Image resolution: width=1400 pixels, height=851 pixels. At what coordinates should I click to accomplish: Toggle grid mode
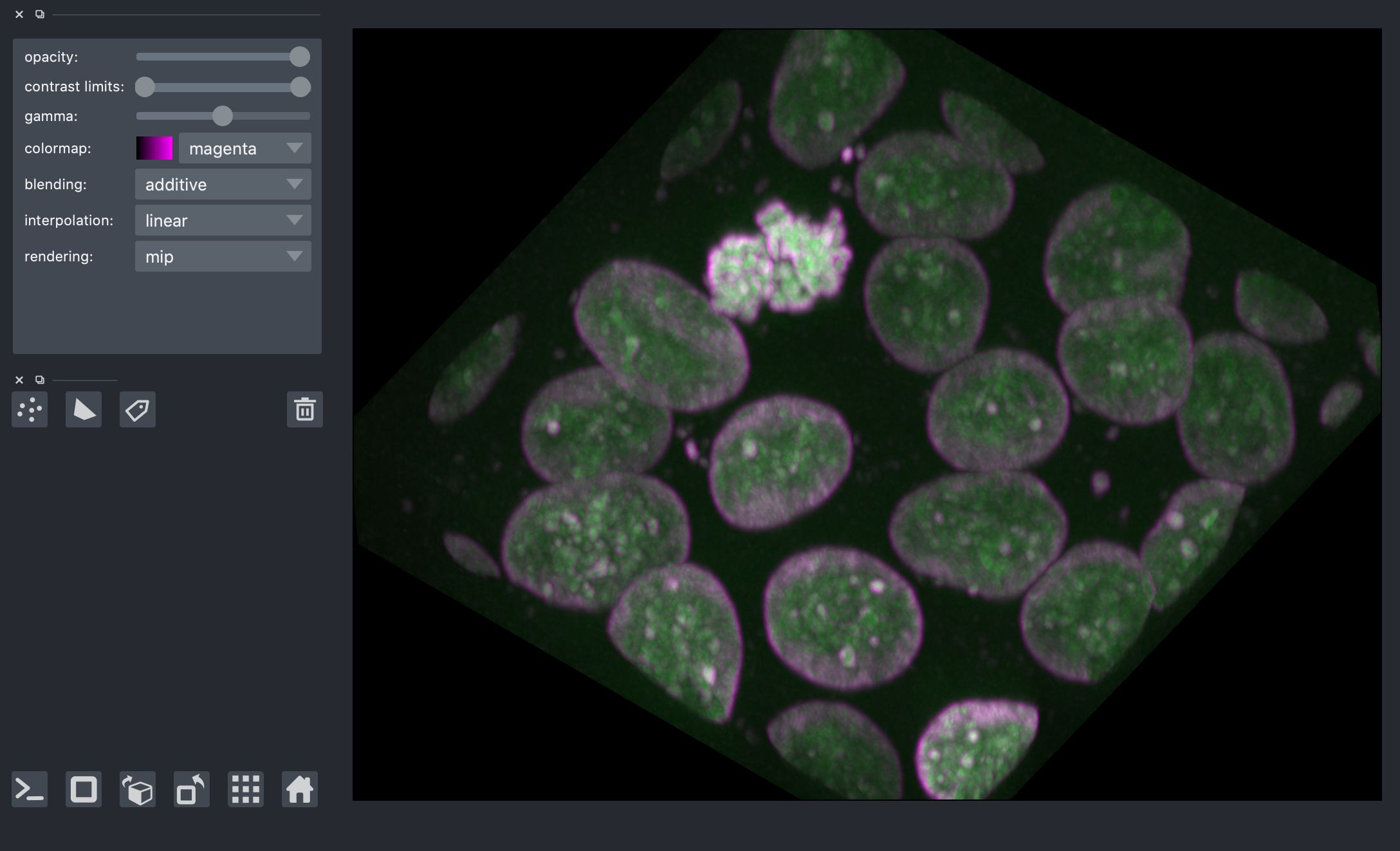click(246, 789)
